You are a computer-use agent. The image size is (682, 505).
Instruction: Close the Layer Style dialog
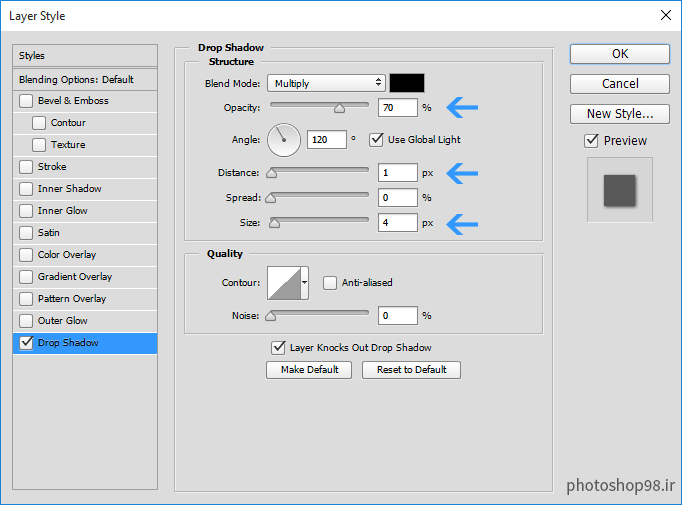coord(665,15)
